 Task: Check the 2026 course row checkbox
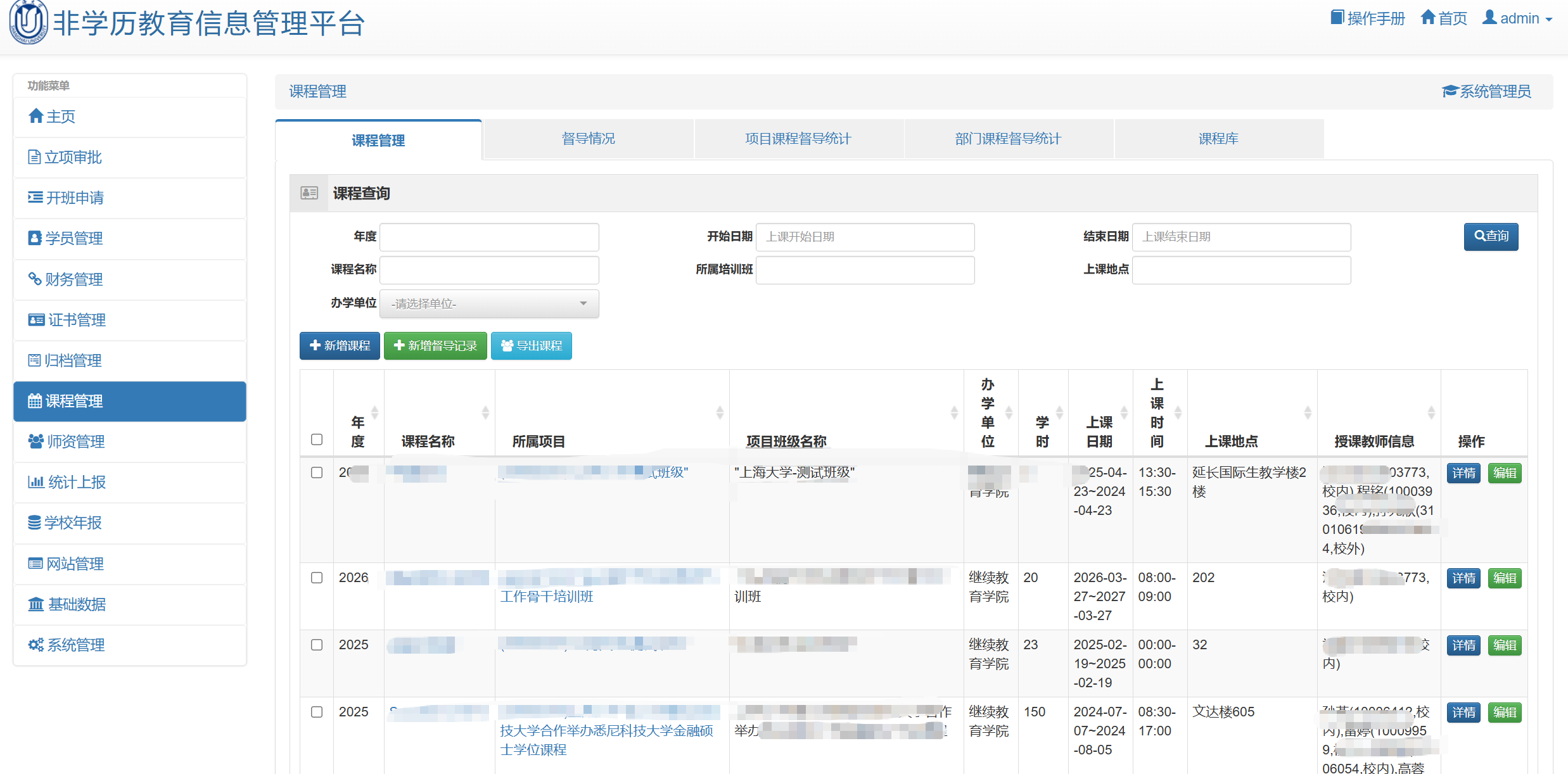tap(317, 578)
